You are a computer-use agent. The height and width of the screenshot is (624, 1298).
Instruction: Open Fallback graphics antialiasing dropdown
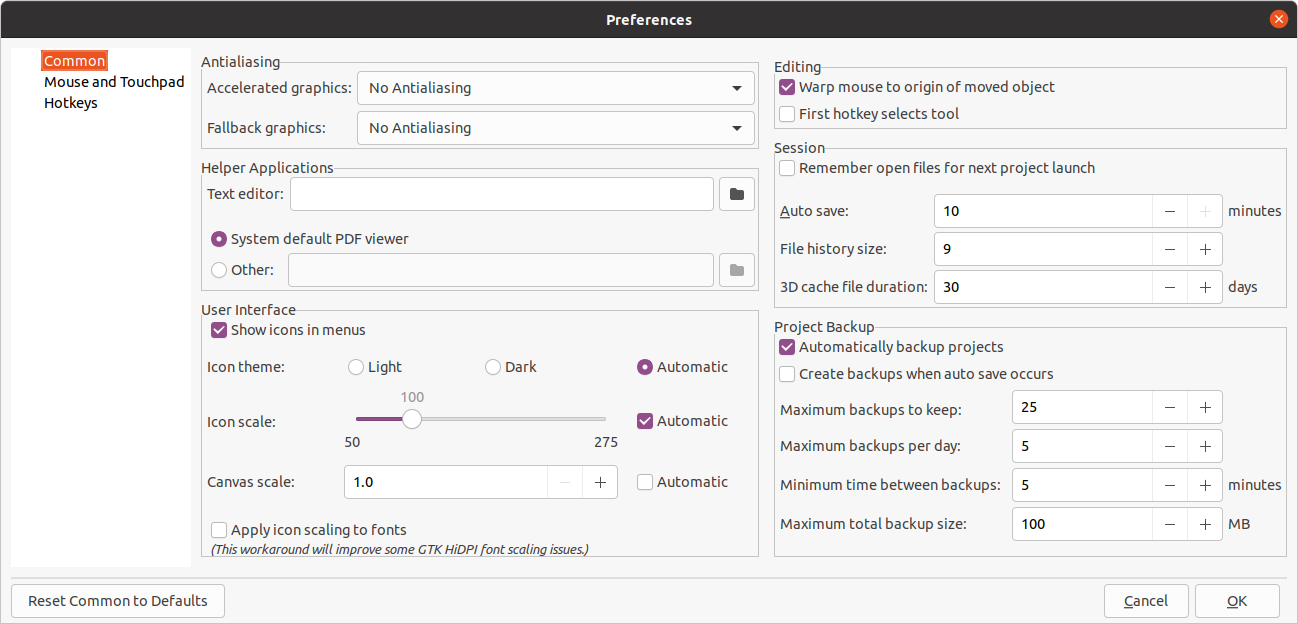[555, 128]
